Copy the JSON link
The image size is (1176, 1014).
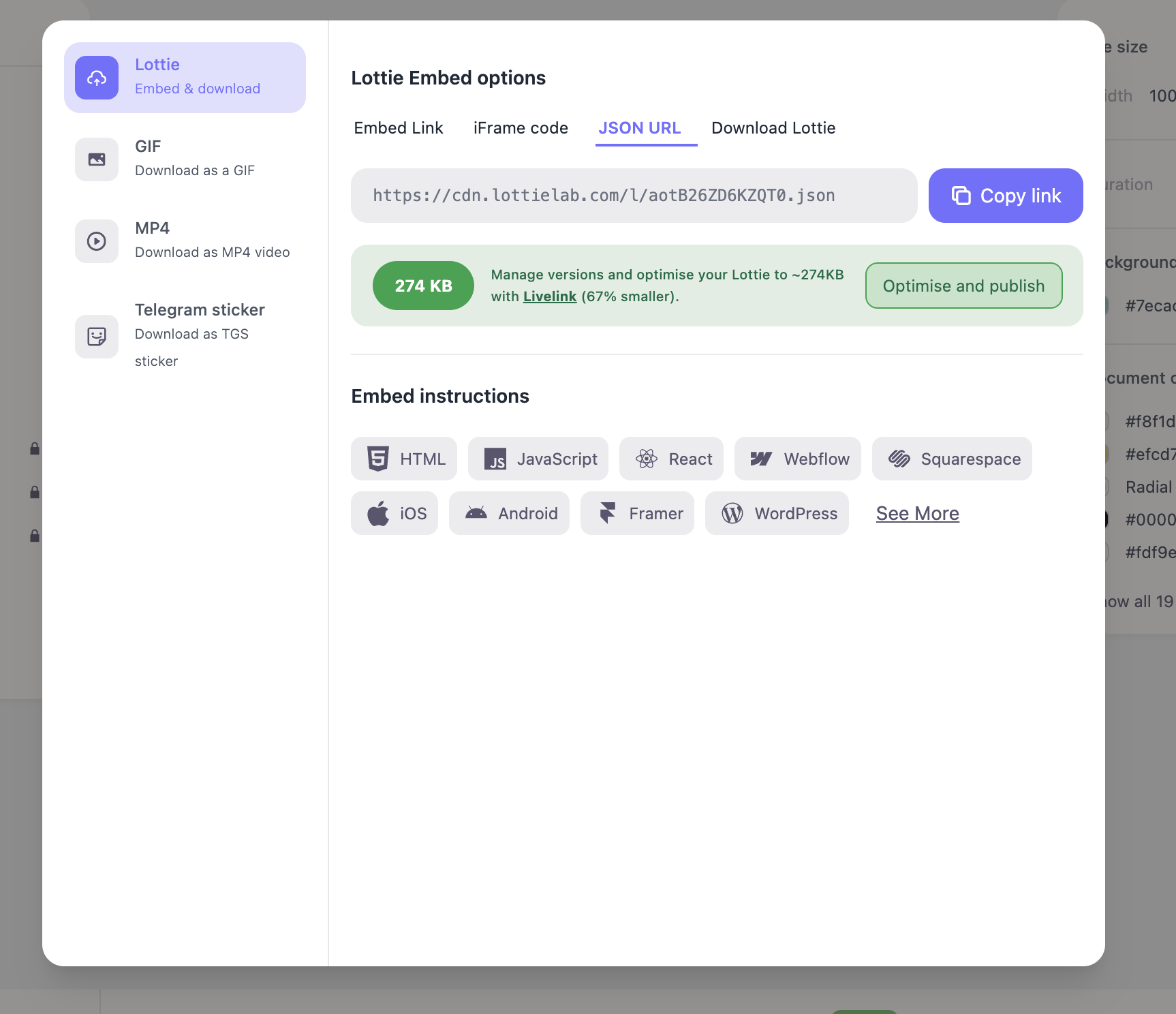coord(1006,196)
